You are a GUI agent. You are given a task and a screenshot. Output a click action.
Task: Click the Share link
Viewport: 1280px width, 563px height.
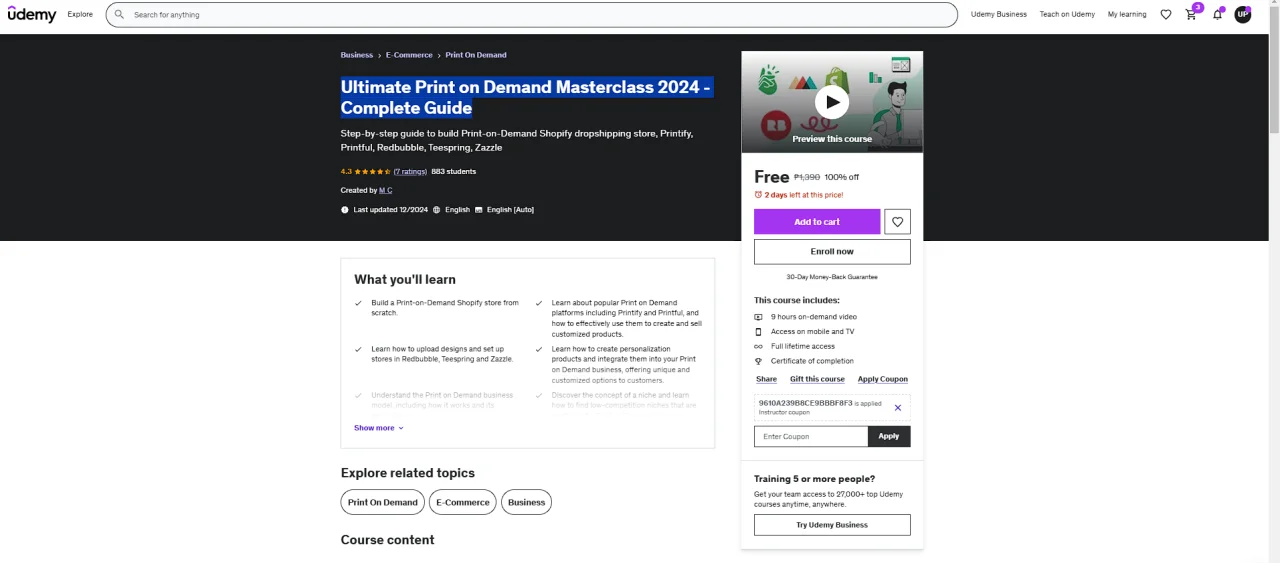pyautogui.click(x=766, y=379)
